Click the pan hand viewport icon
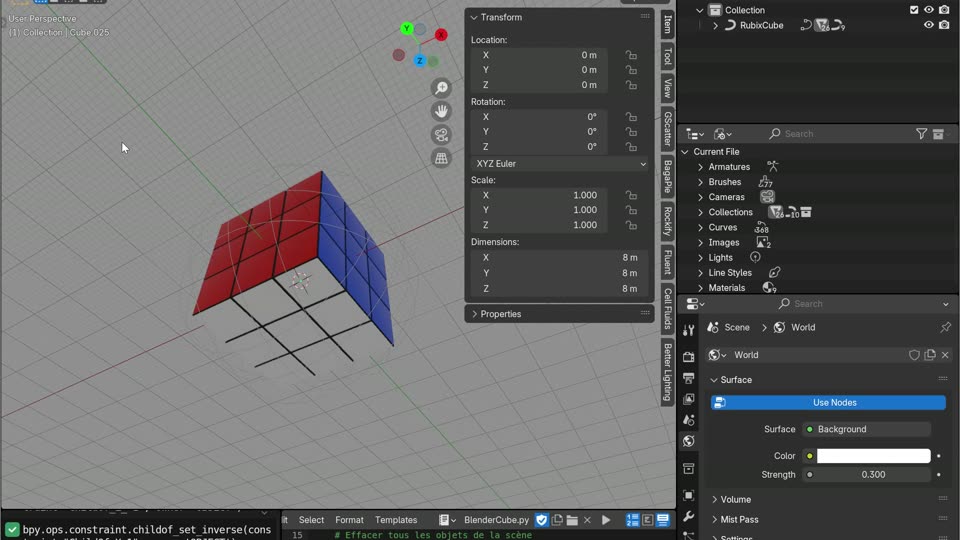This screenshot has width=960, height=540. (x=441, y=111)
